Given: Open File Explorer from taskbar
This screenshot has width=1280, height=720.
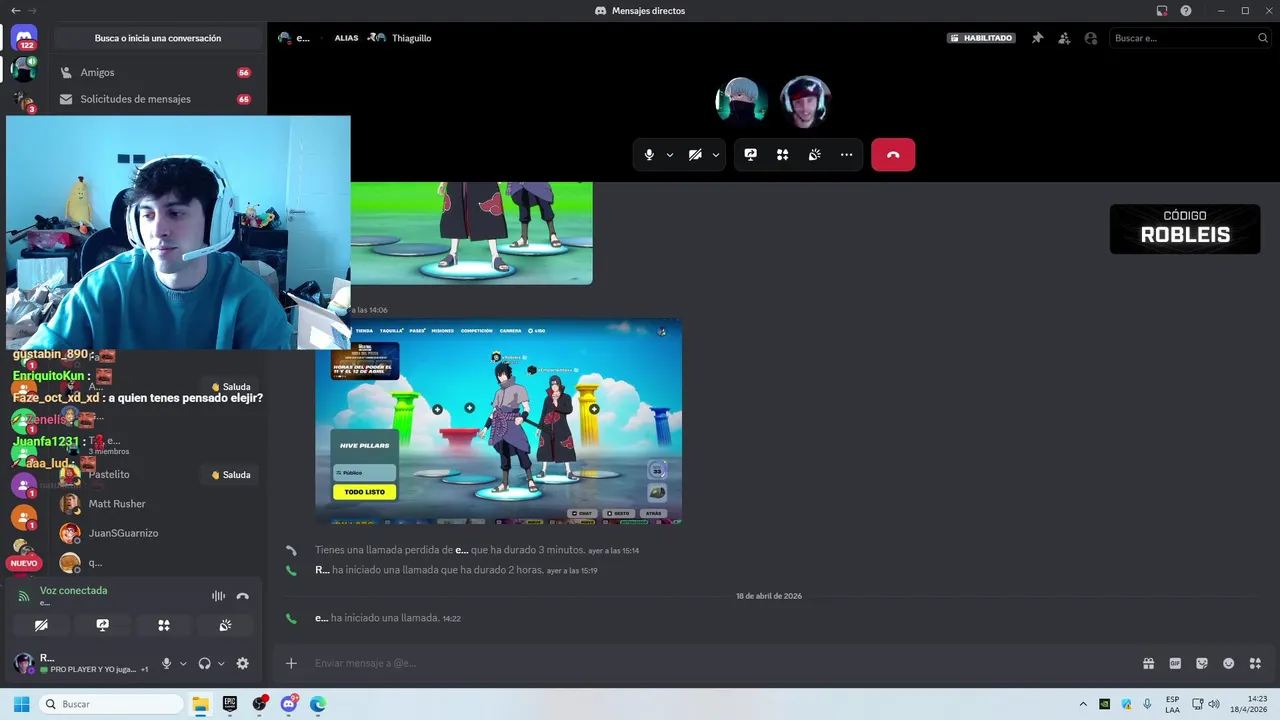Looking at the screenshot, I should 200,704.
